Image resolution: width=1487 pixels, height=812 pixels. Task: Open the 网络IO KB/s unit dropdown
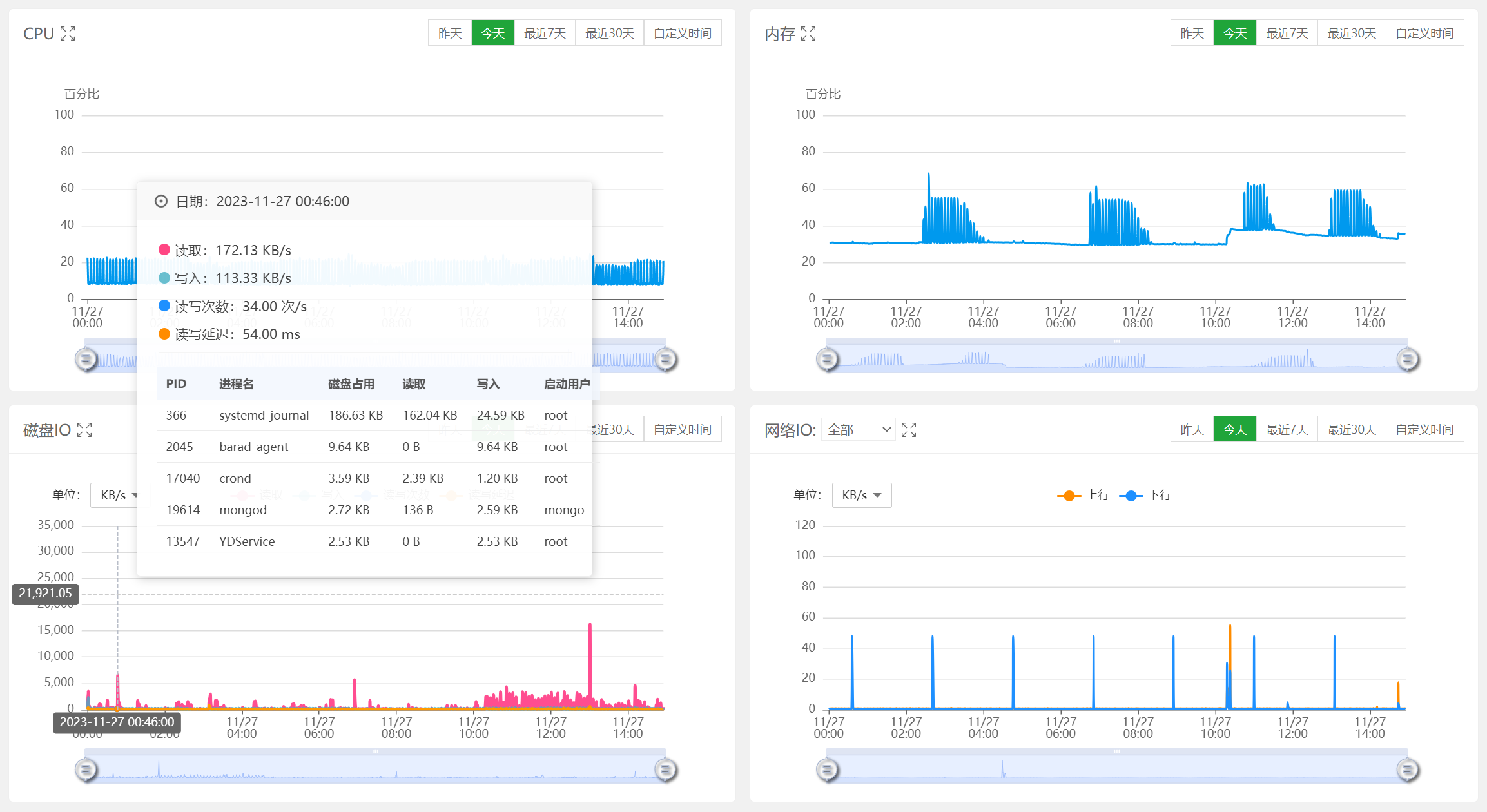pos(861,495)
